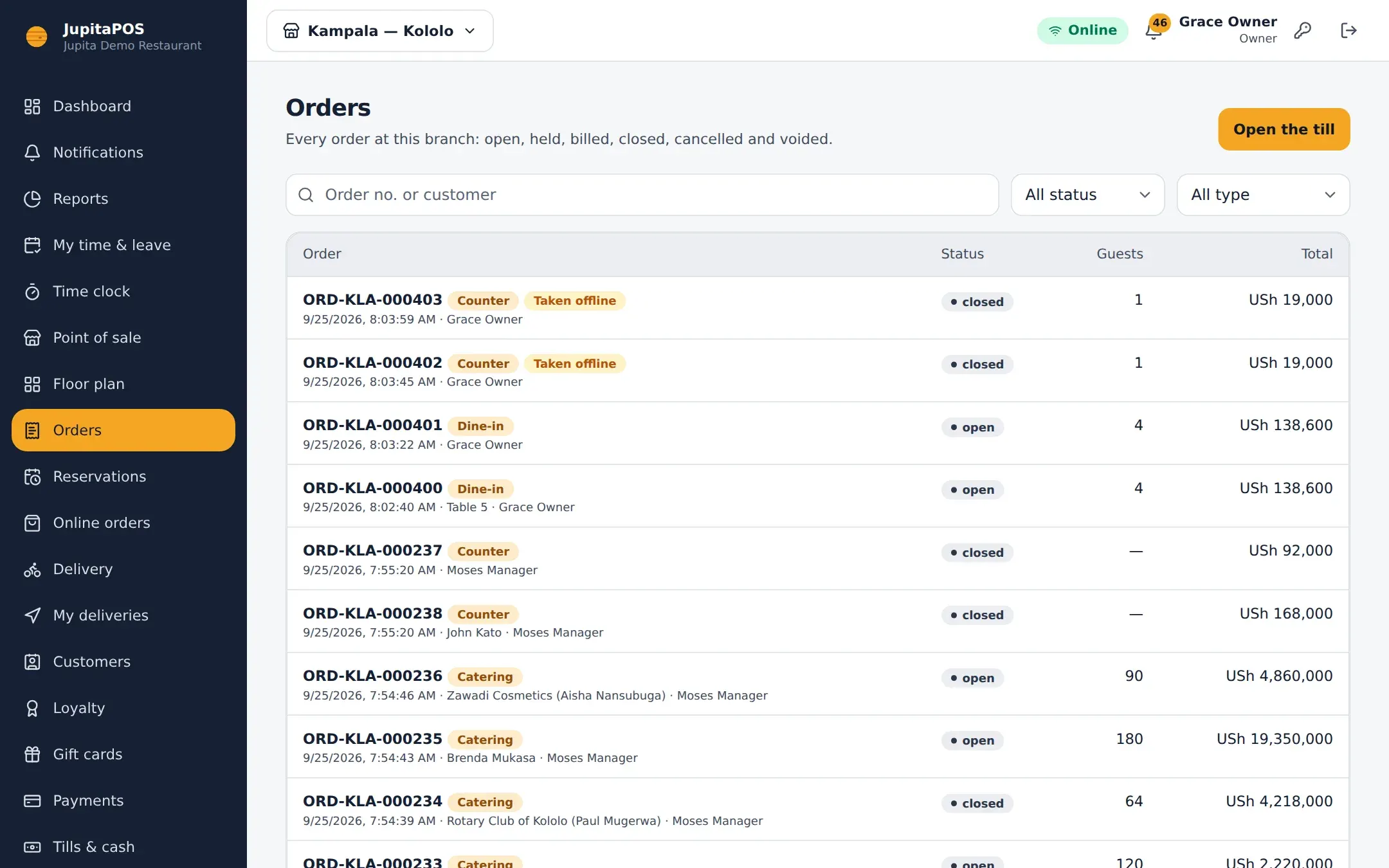Viewport: 1389px width, 868px height.
Task: Click the Reservations calendar icon
Action: [x=32, y=476]
